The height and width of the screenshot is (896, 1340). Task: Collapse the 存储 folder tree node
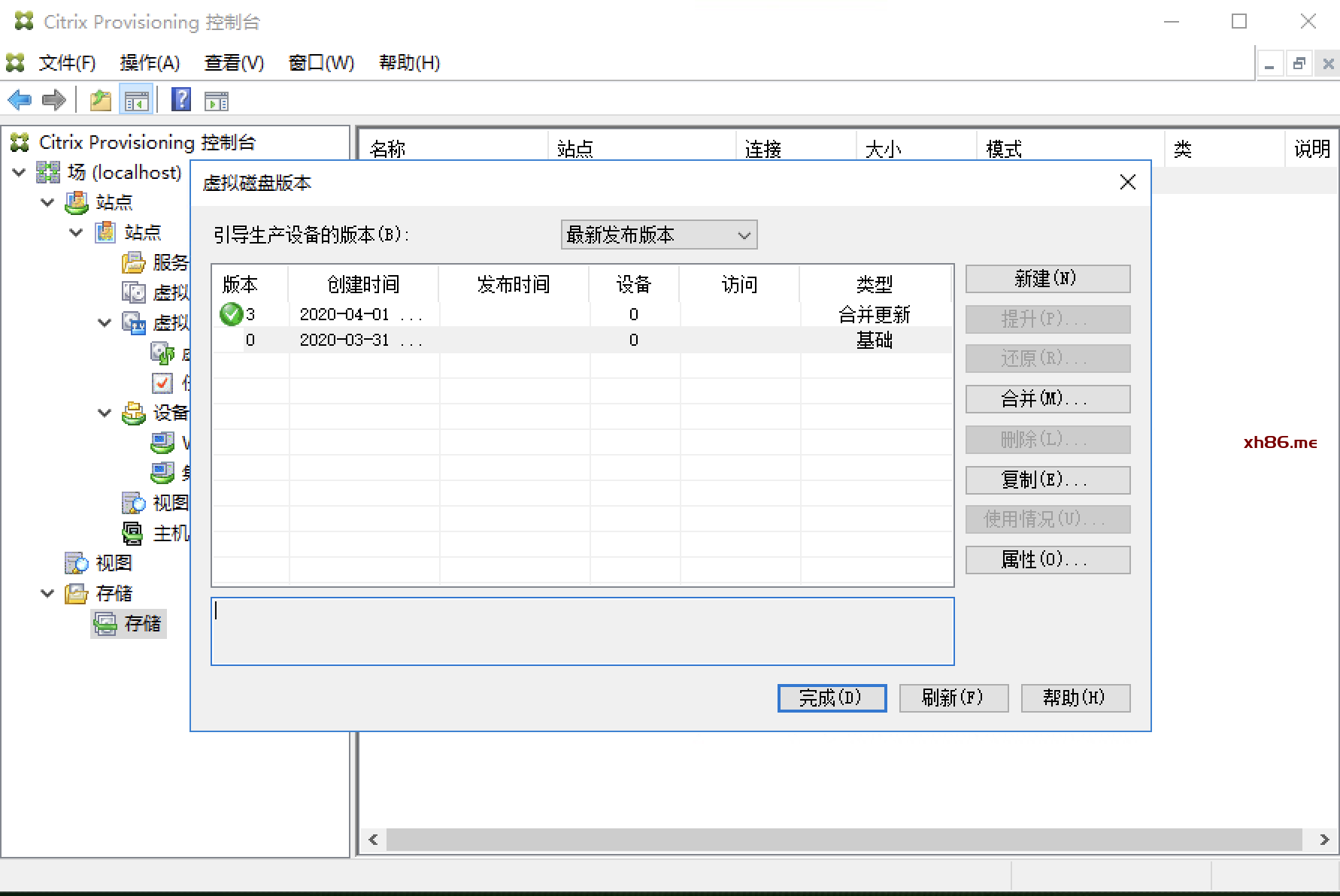click(47, 593)
